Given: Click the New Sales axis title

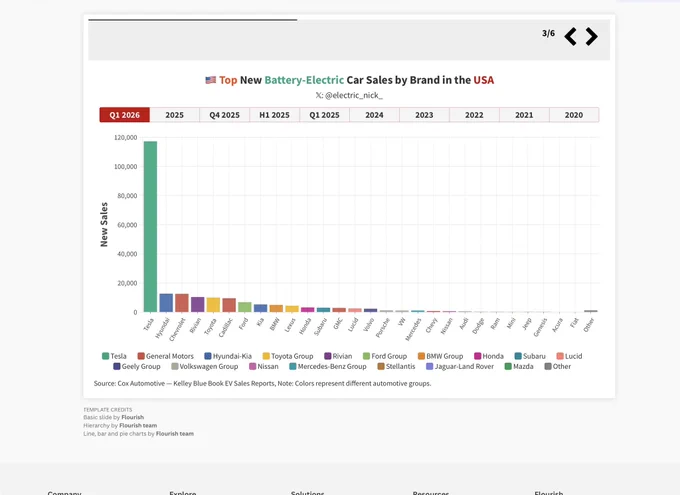Looking at the screenshot, I should [104, 225].
